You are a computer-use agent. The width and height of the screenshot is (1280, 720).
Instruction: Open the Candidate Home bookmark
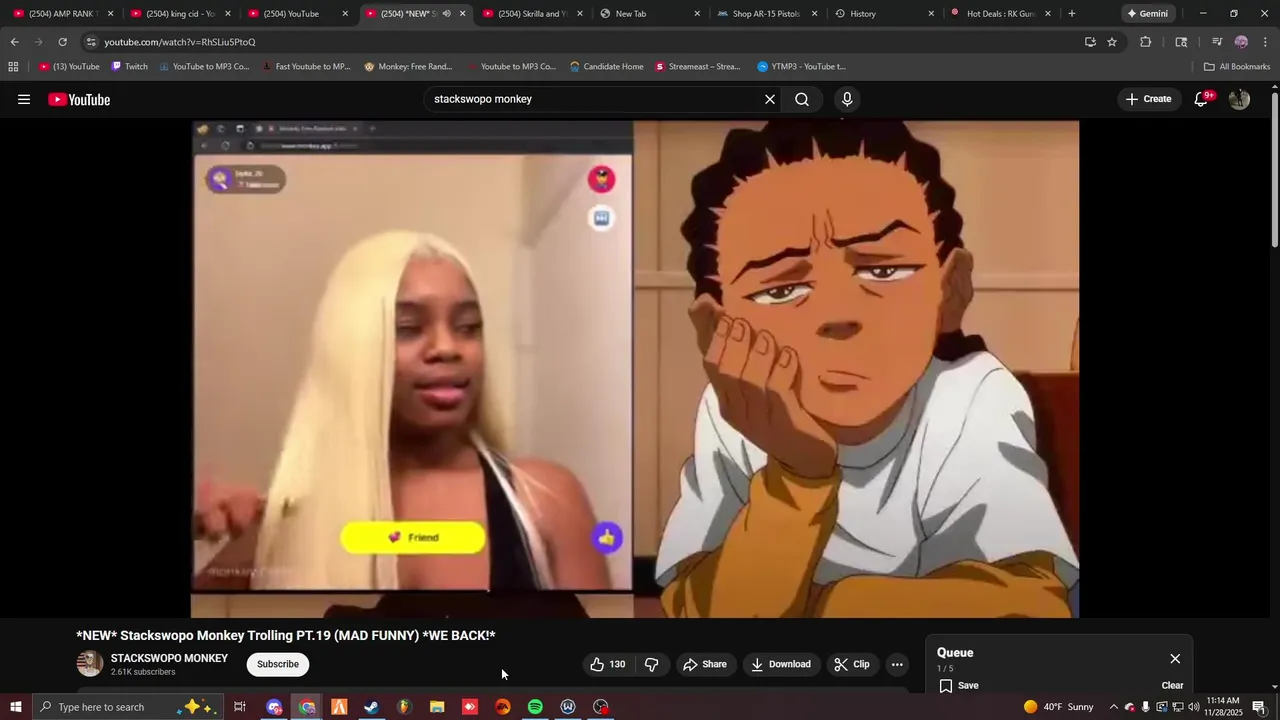[606, 67]
